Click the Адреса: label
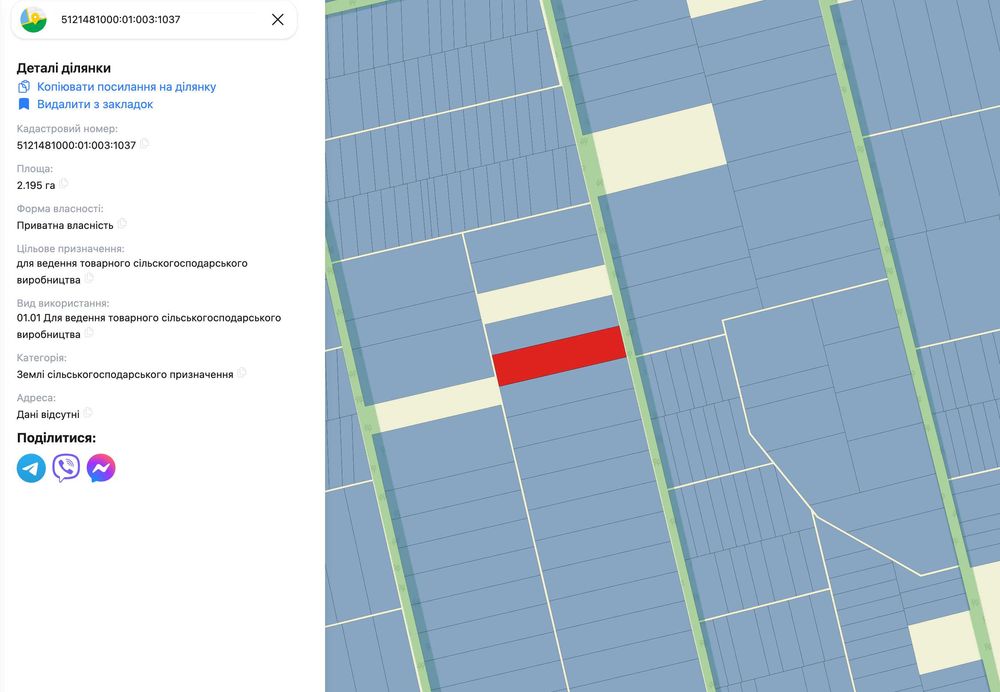This screenshot has width=1000, height=692. pos(36,398)
